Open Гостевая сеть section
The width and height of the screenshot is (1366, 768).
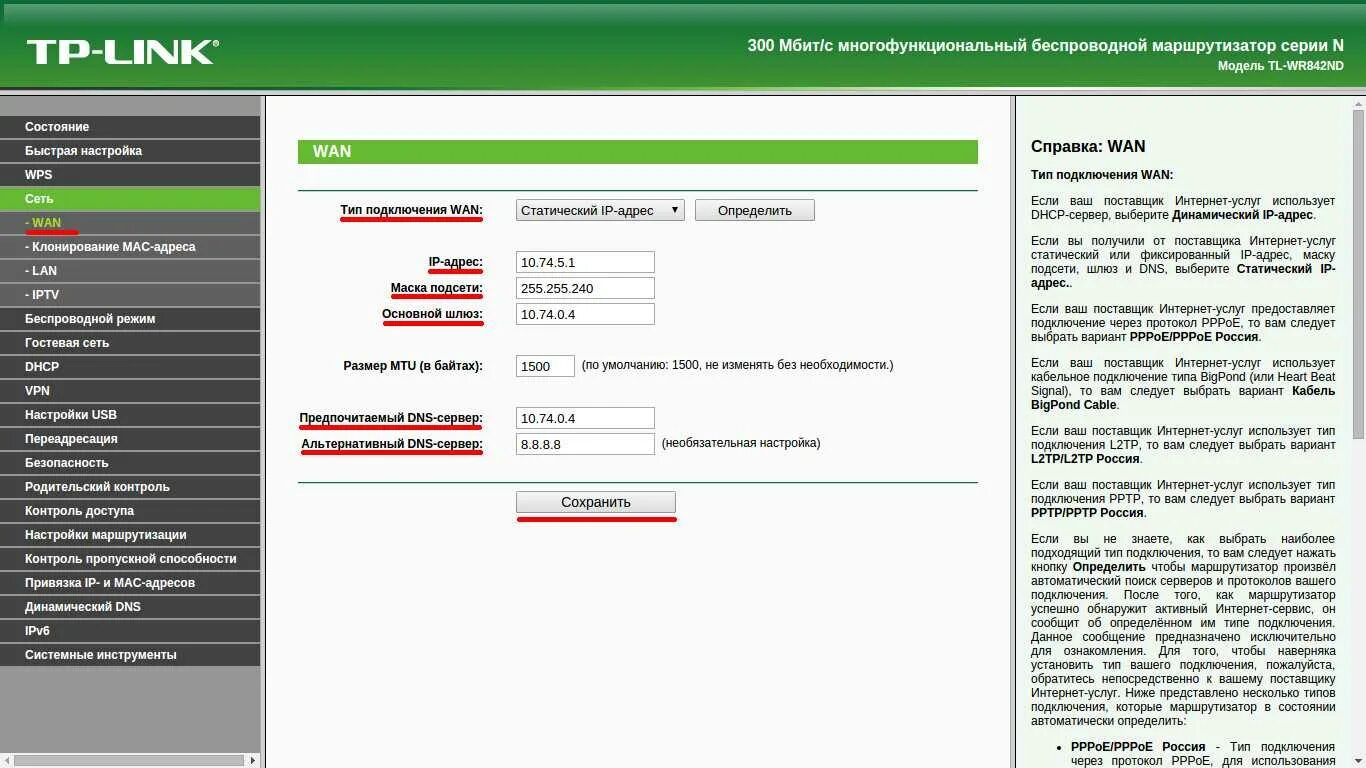point(130,343)
